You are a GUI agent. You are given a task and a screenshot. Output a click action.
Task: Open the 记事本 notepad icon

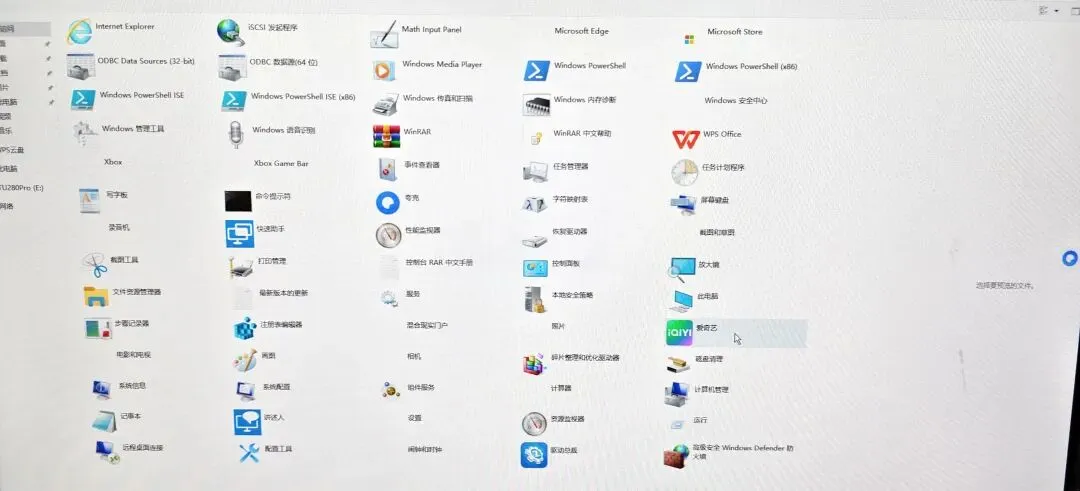click(x=104, y=421)
